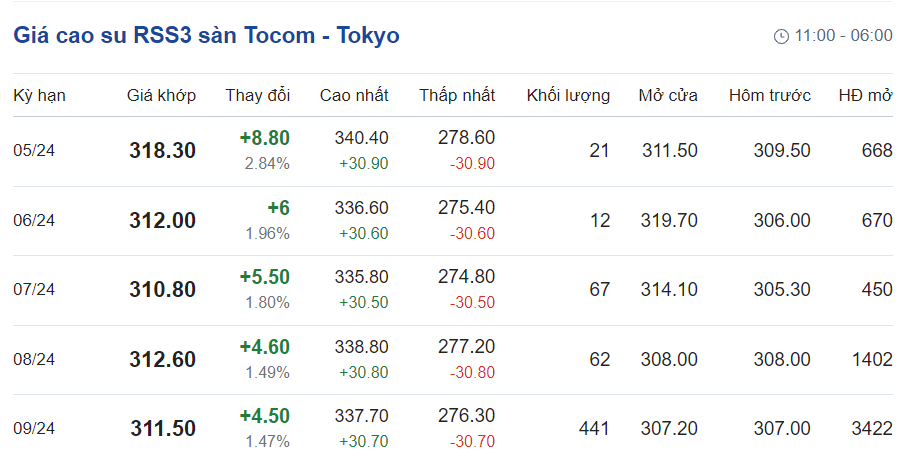Click the 11:00 - 06:00 trading hours text
Image resolution: width=911 pixels, height=460 pixels.
[x=843, y=36]
